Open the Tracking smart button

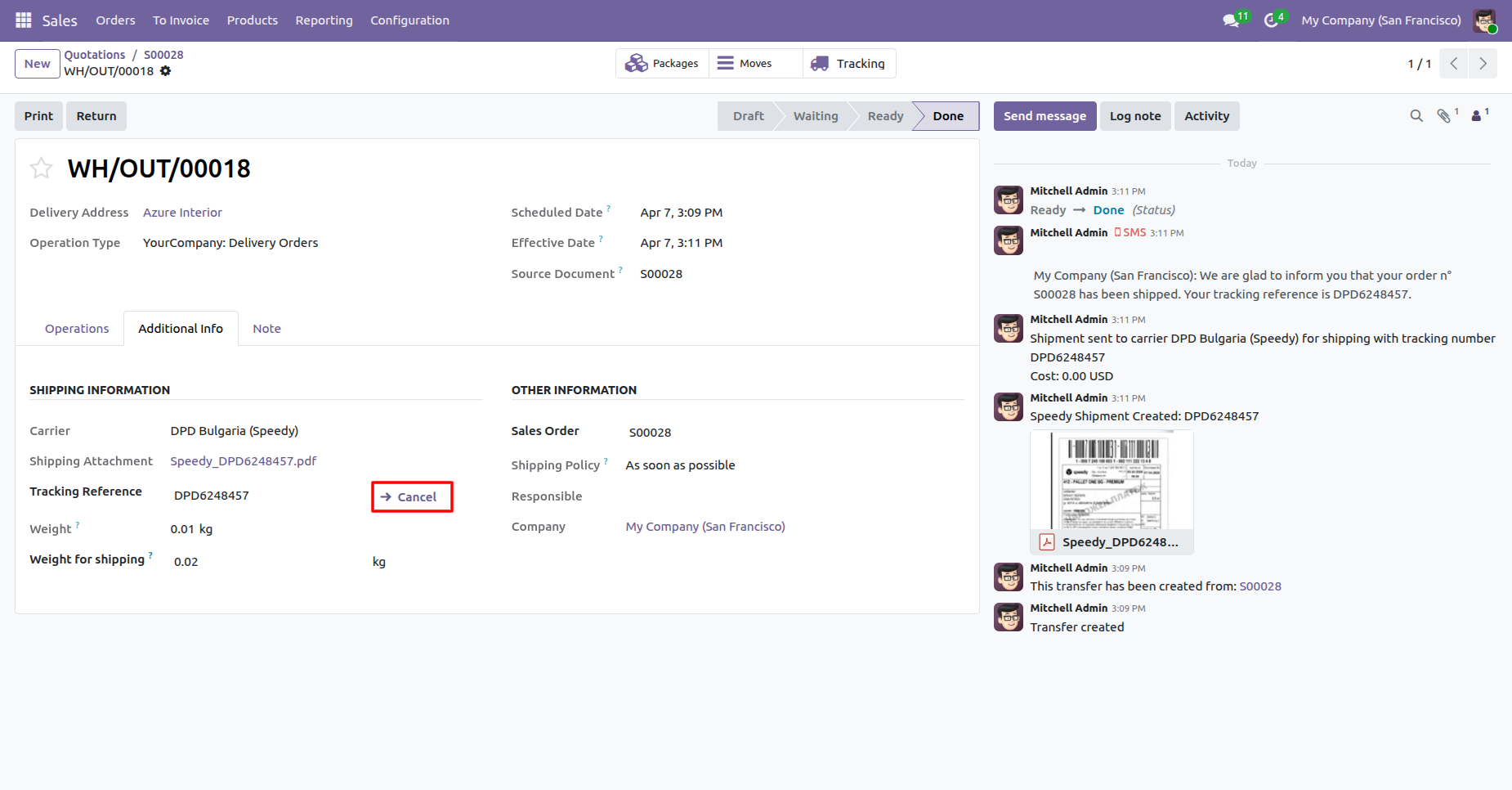849,64
